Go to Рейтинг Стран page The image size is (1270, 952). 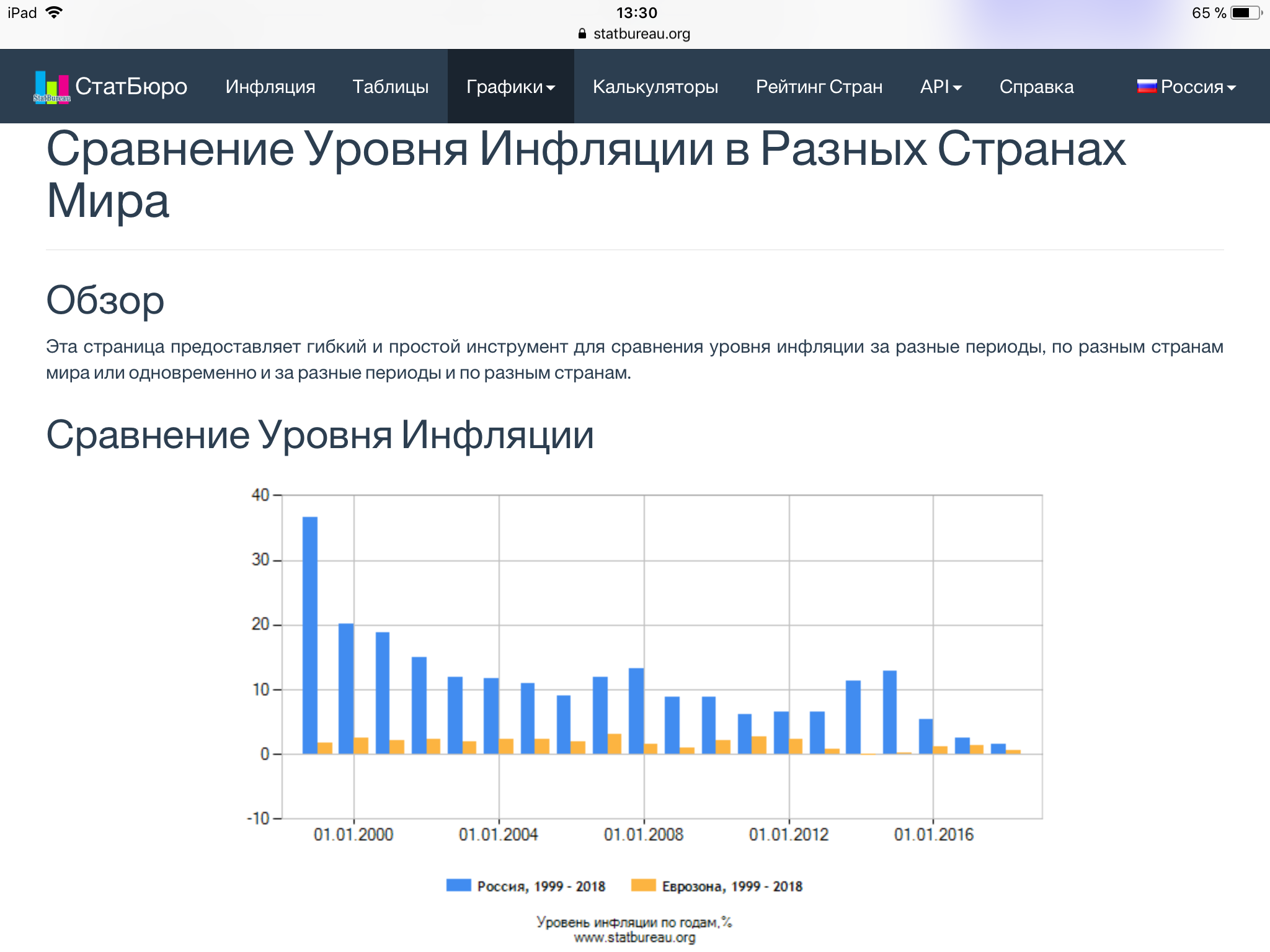coord(820,87)
